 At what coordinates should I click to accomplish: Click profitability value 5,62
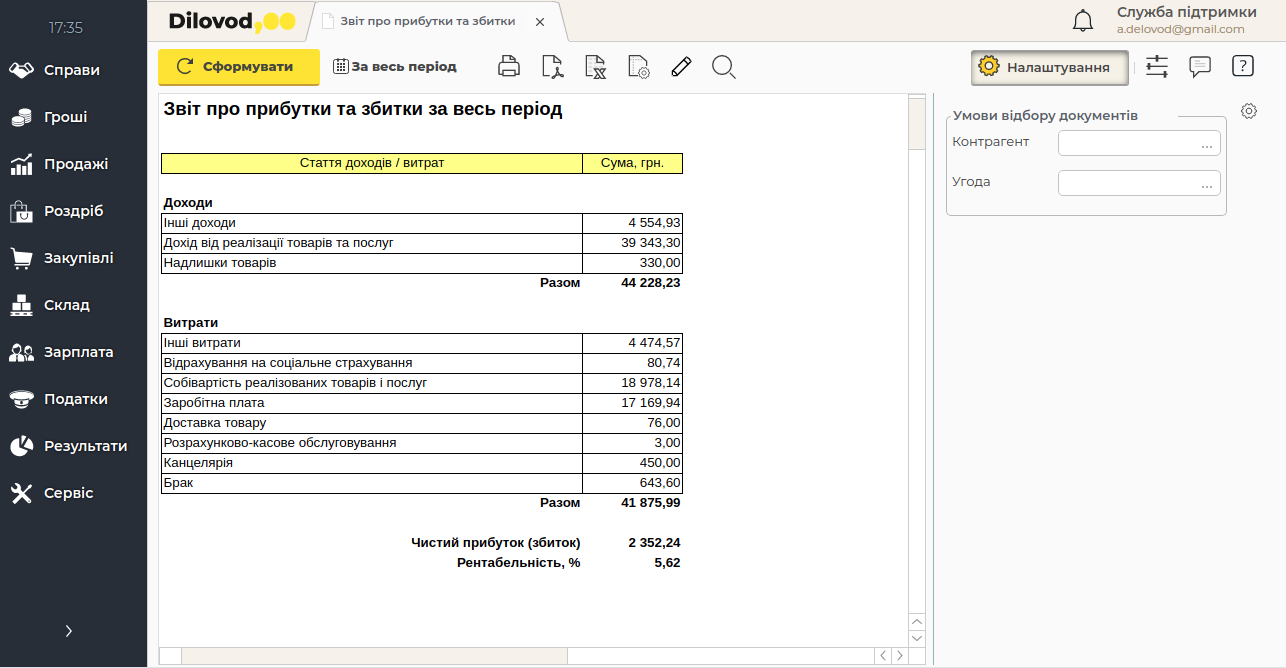click(668, 563)
